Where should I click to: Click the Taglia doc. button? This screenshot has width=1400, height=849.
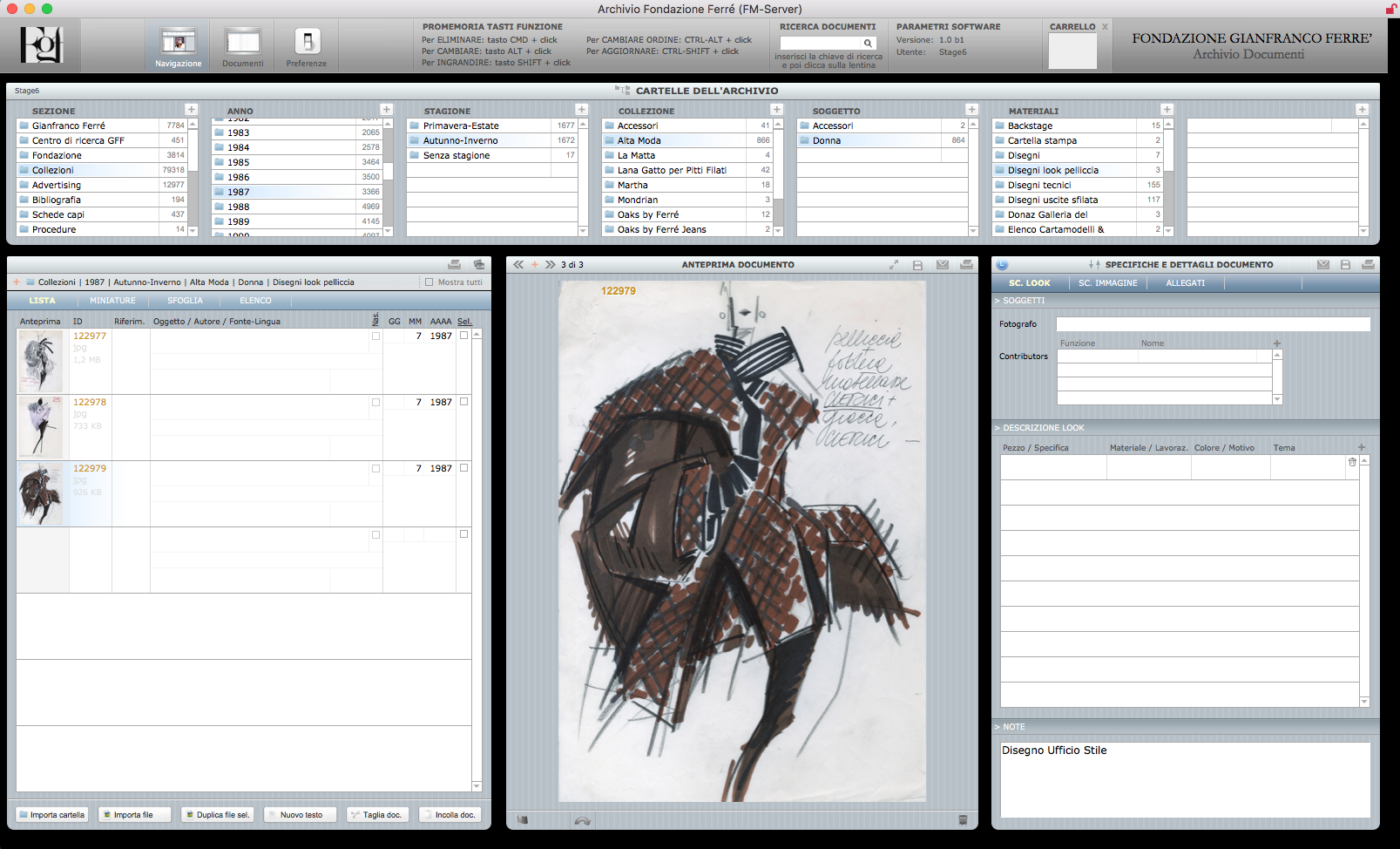[378, 814]
